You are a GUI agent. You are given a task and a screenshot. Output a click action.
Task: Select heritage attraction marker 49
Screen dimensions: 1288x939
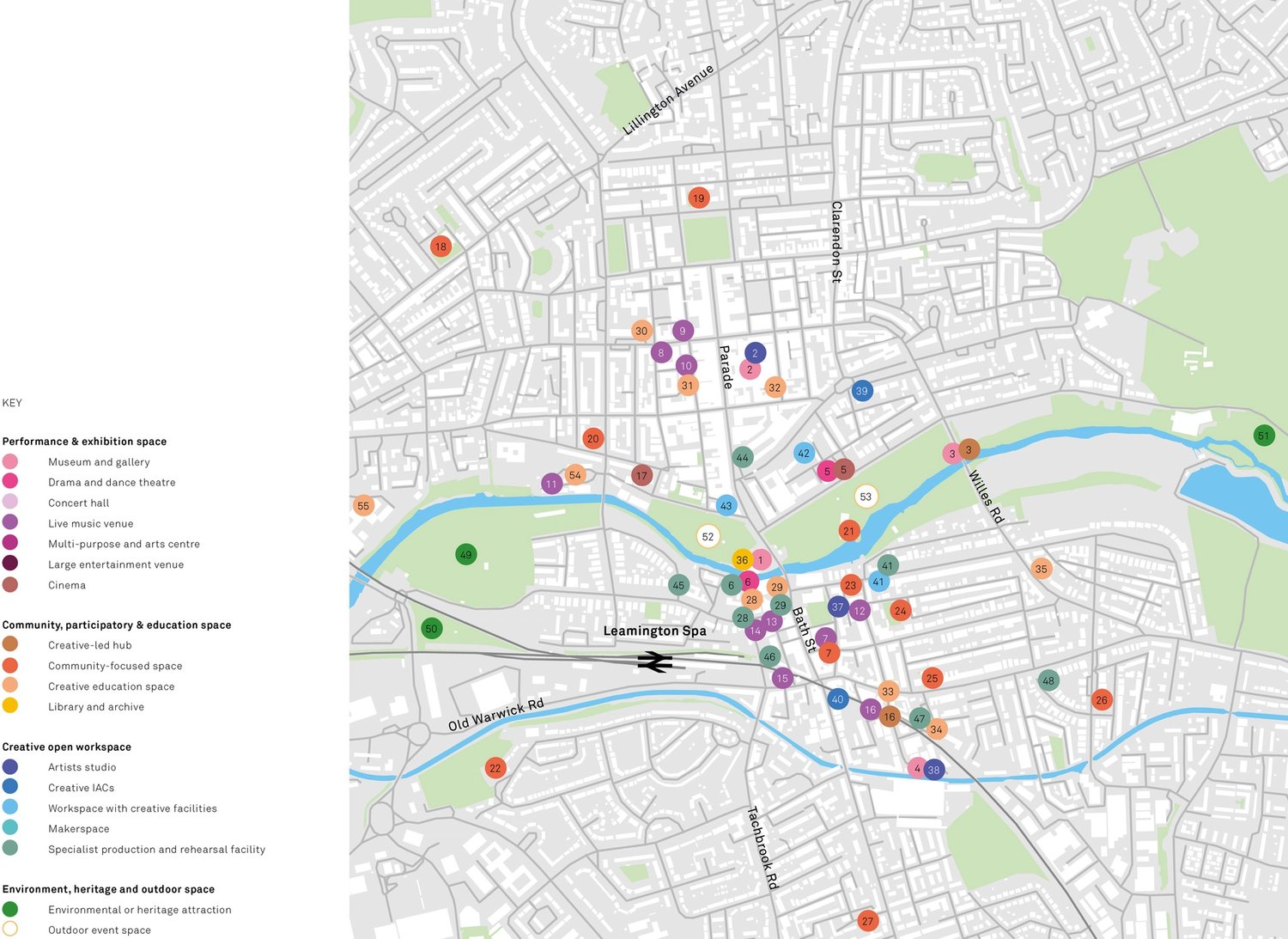click(466, 555)
